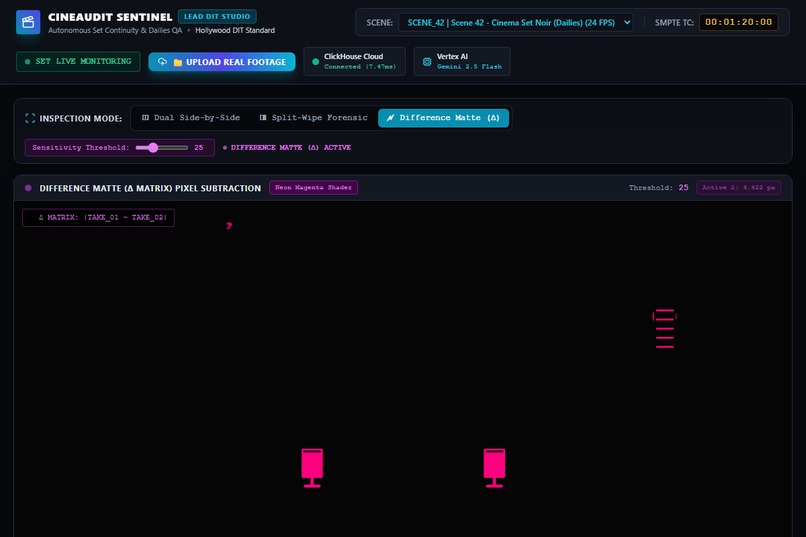Click the Vertex AI Gemini 2.5 Flash badge
This screenshot has height=537, width=806.
click(462, 61)
